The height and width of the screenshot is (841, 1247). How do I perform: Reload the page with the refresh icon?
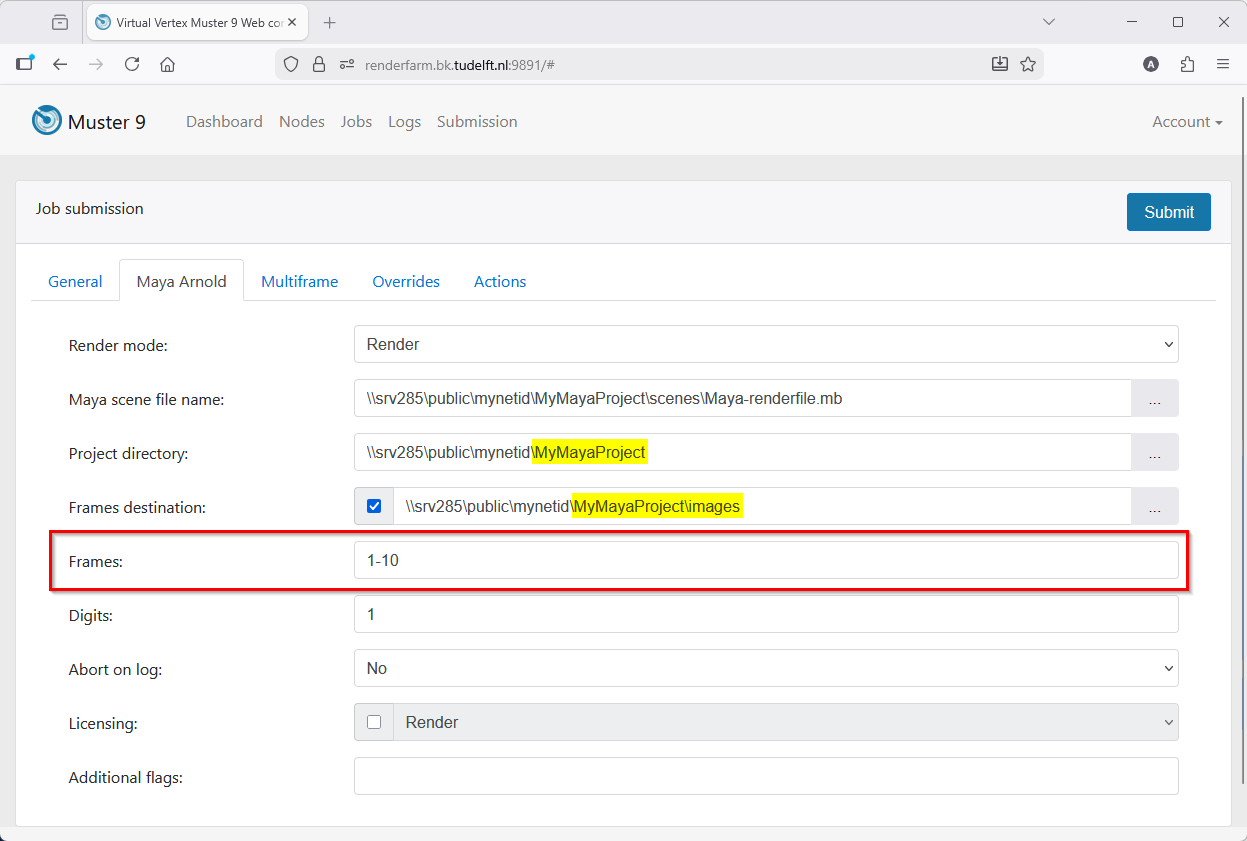(x=132, y=64)
